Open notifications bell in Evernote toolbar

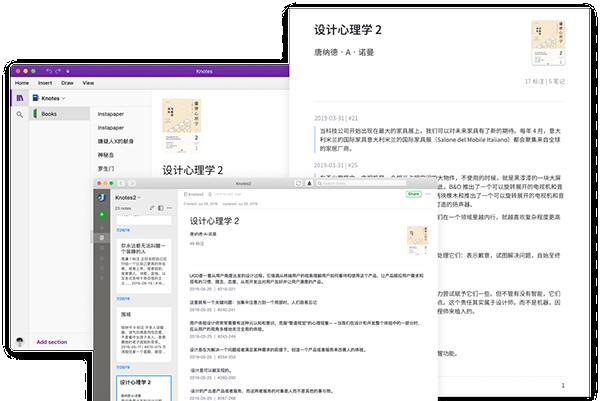click(309, 184)
